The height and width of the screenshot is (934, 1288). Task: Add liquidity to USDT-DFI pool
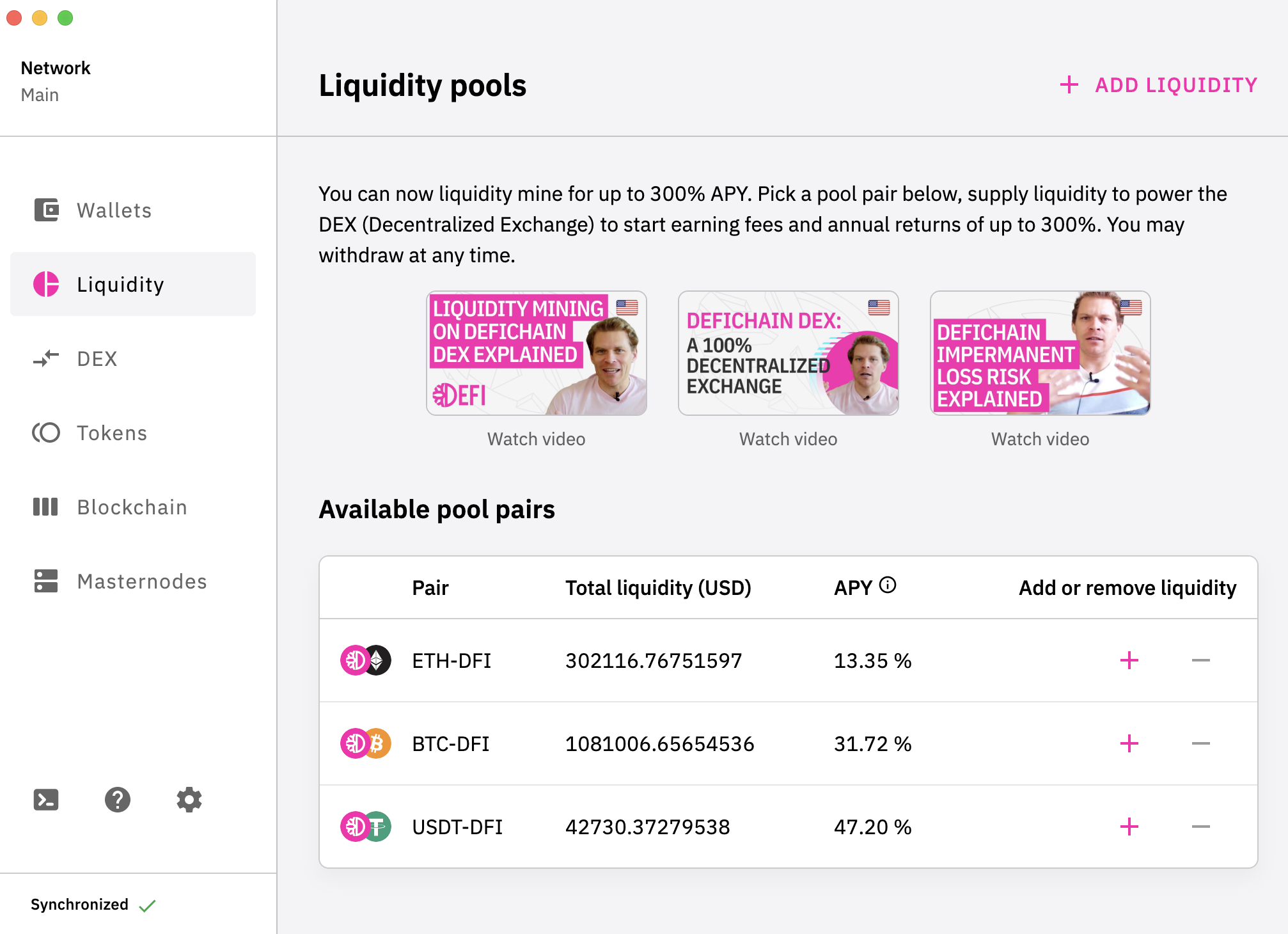pos(1129,827)
